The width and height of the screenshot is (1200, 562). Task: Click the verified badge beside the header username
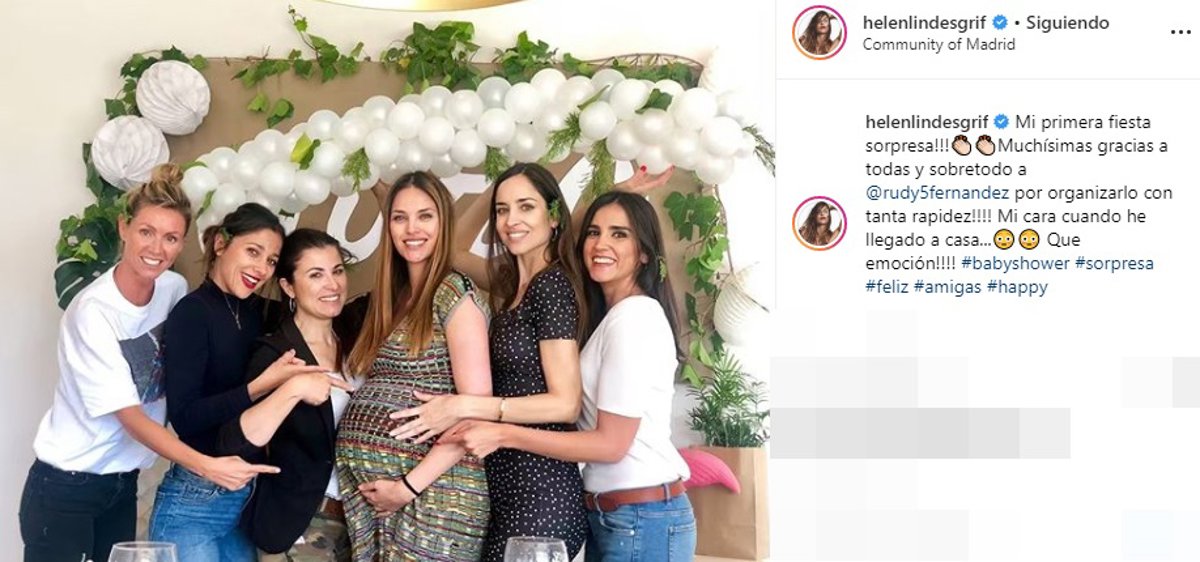tap(999, 22)
